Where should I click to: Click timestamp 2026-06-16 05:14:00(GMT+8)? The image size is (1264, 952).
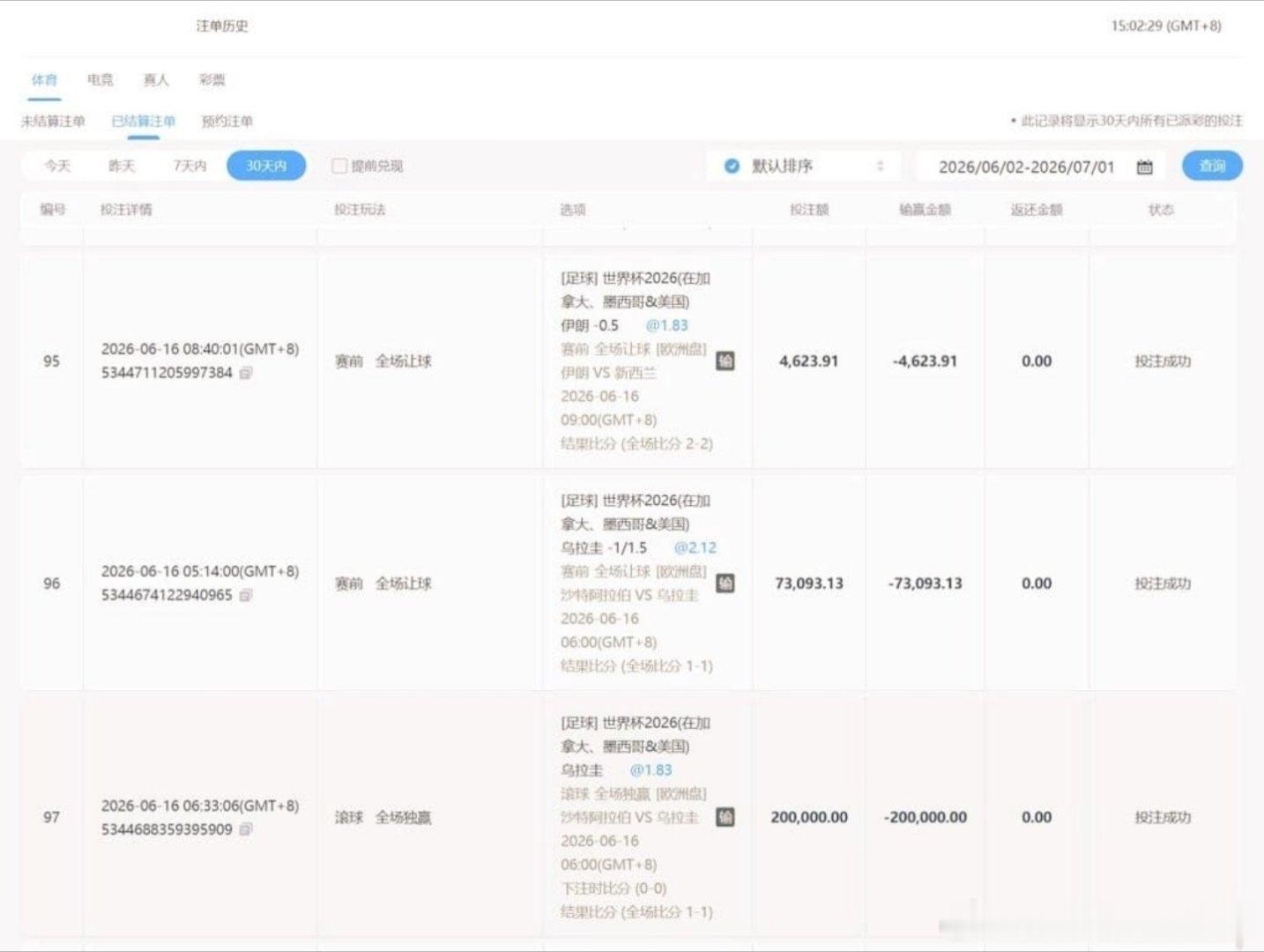coord(200,571)
